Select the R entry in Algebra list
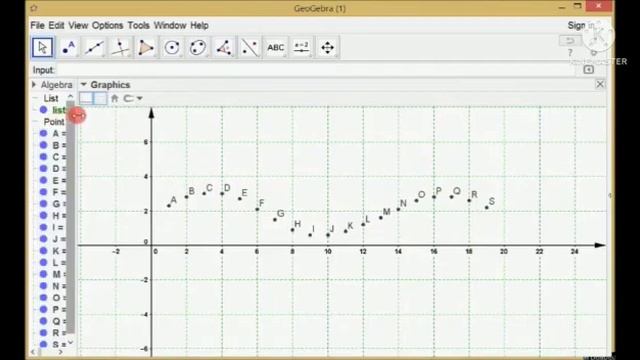 pyautogui.click(x=59, y=333)
